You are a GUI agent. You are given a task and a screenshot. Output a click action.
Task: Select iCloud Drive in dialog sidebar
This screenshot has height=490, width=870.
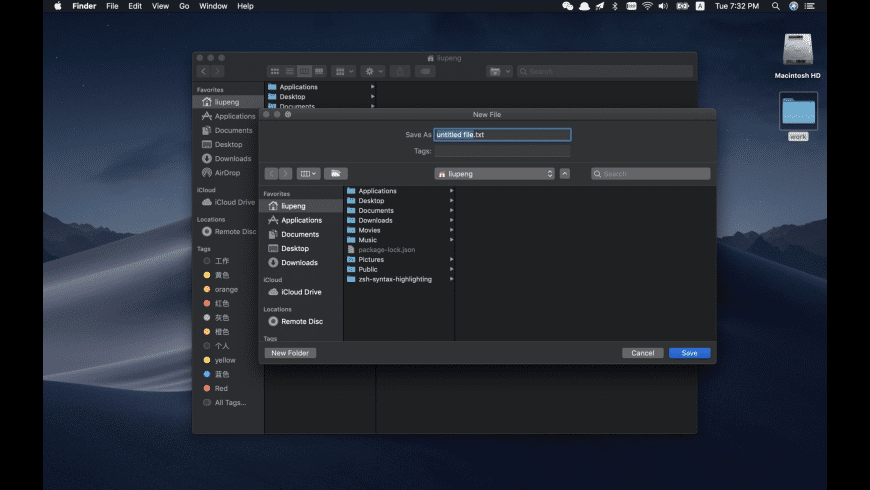[x=301, y=292]
